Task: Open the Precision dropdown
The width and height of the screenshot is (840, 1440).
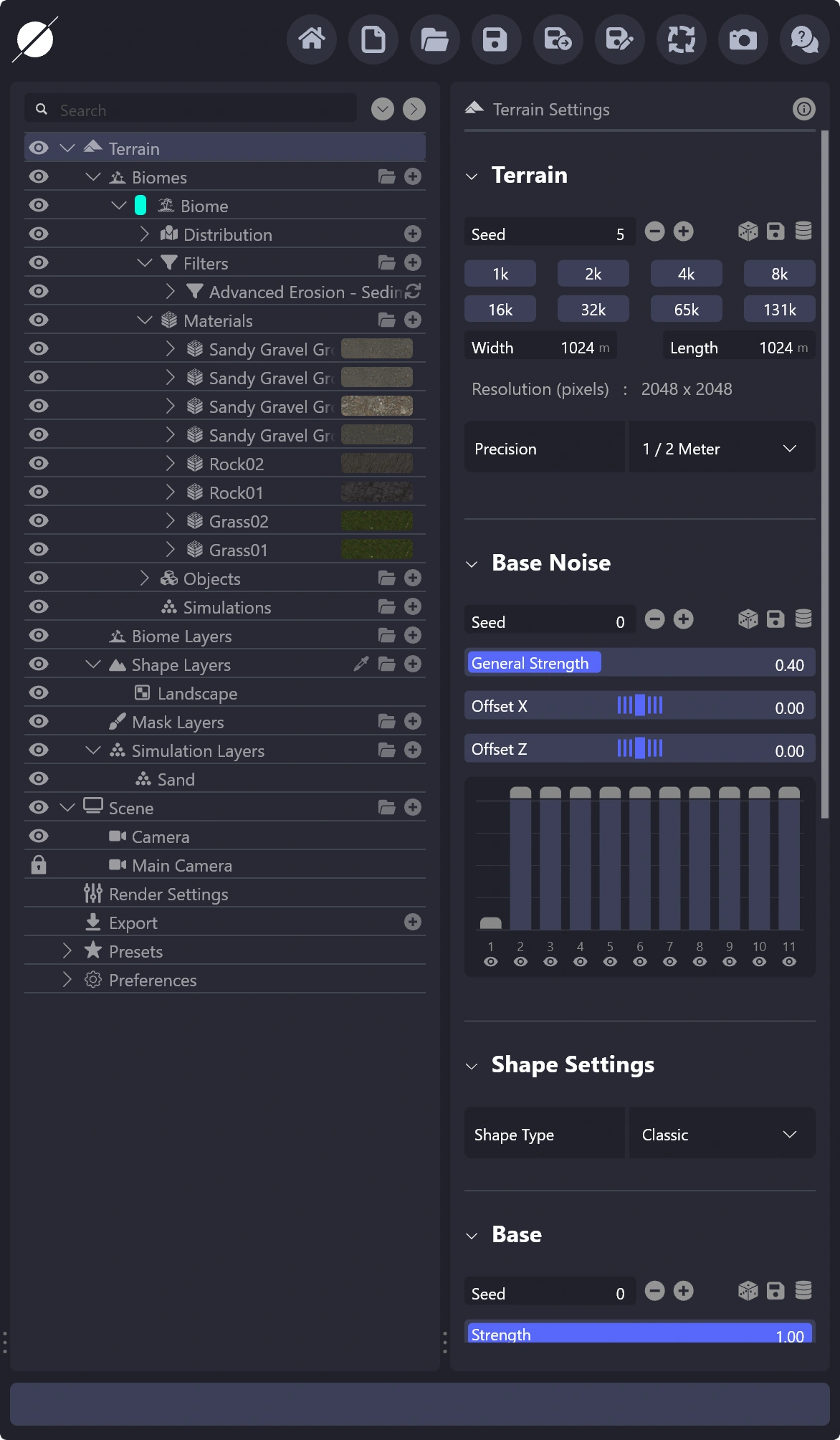Action: [722, 449]
